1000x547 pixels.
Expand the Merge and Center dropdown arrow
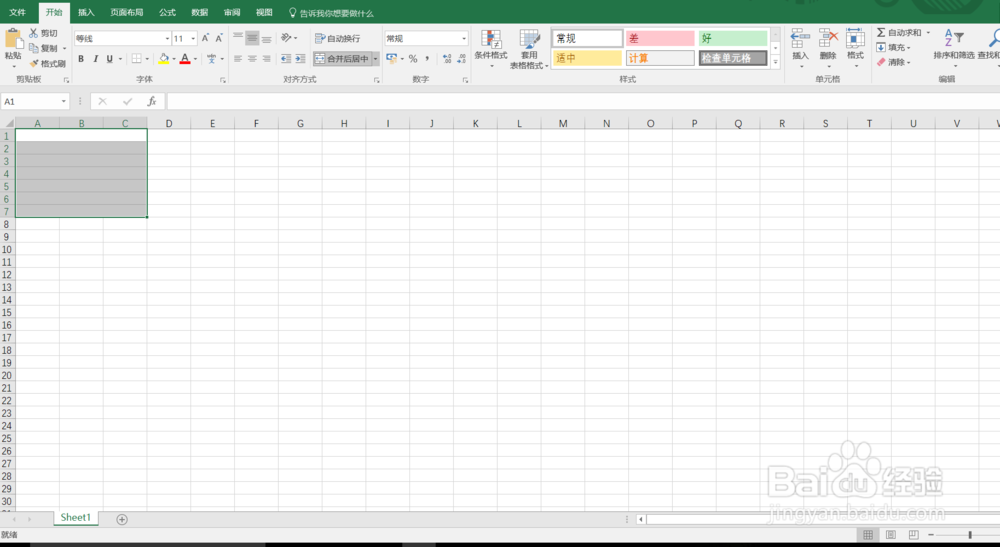376,59
